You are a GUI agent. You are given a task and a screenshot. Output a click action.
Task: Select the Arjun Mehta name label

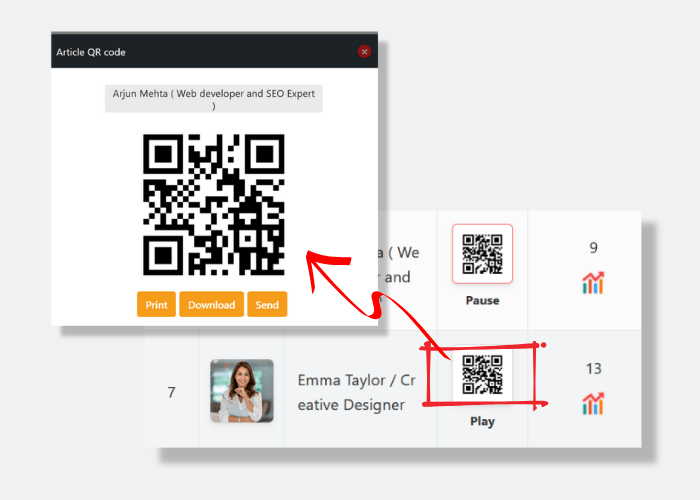click(x=214, y=98)
